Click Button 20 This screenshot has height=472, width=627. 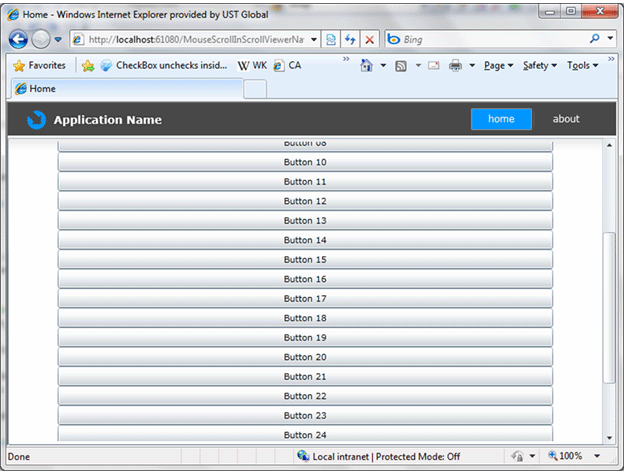point(305,357)
